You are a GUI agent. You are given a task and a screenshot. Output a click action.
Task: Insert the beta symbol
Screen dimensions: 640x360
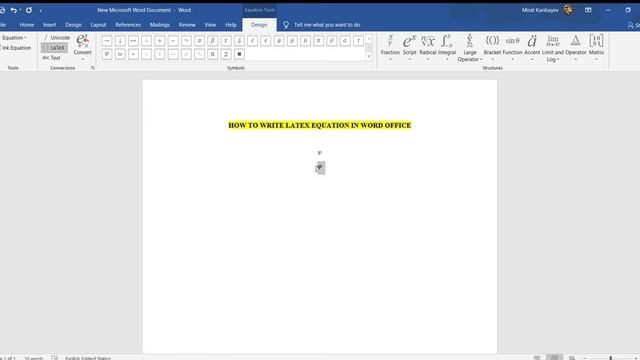click(x=213, y=41)
